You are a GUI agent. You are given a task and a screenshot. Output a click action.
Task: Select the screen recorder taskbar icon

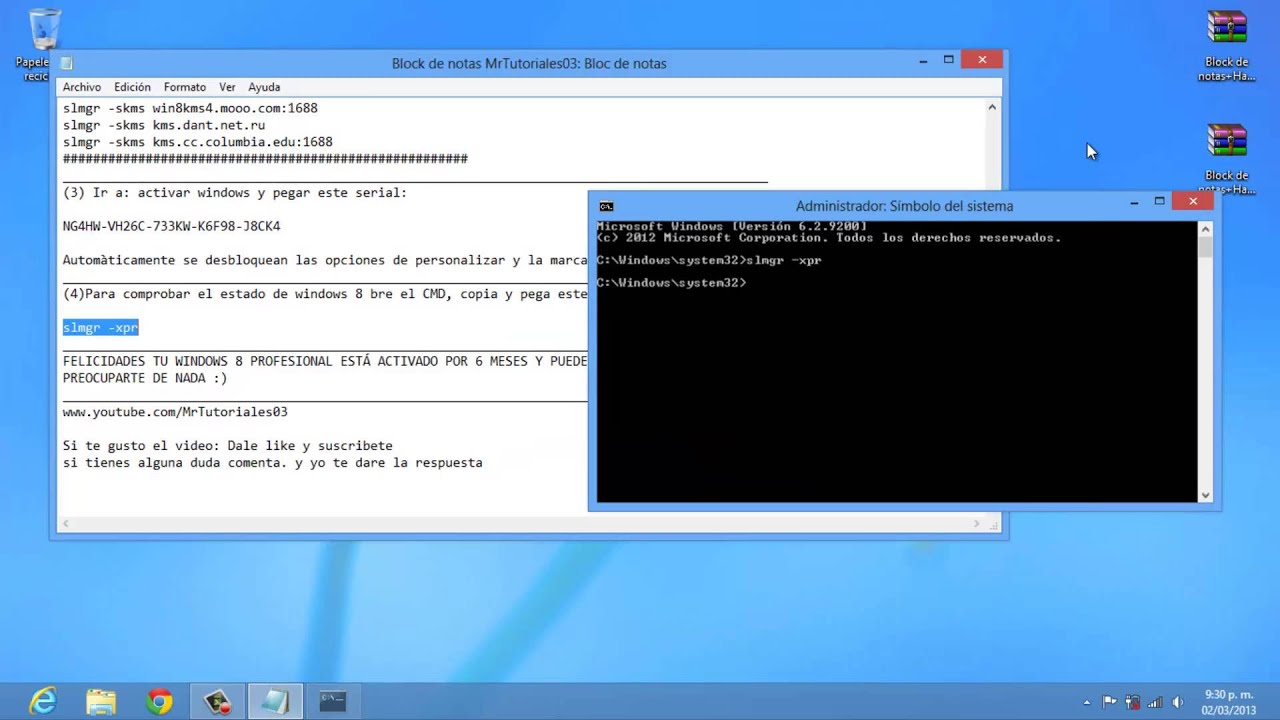point(217,701)
